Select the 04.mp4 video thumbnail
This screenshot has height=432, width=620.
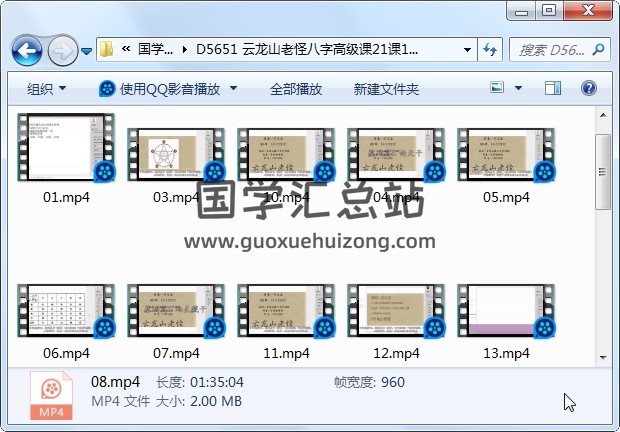tap(396, 155)
